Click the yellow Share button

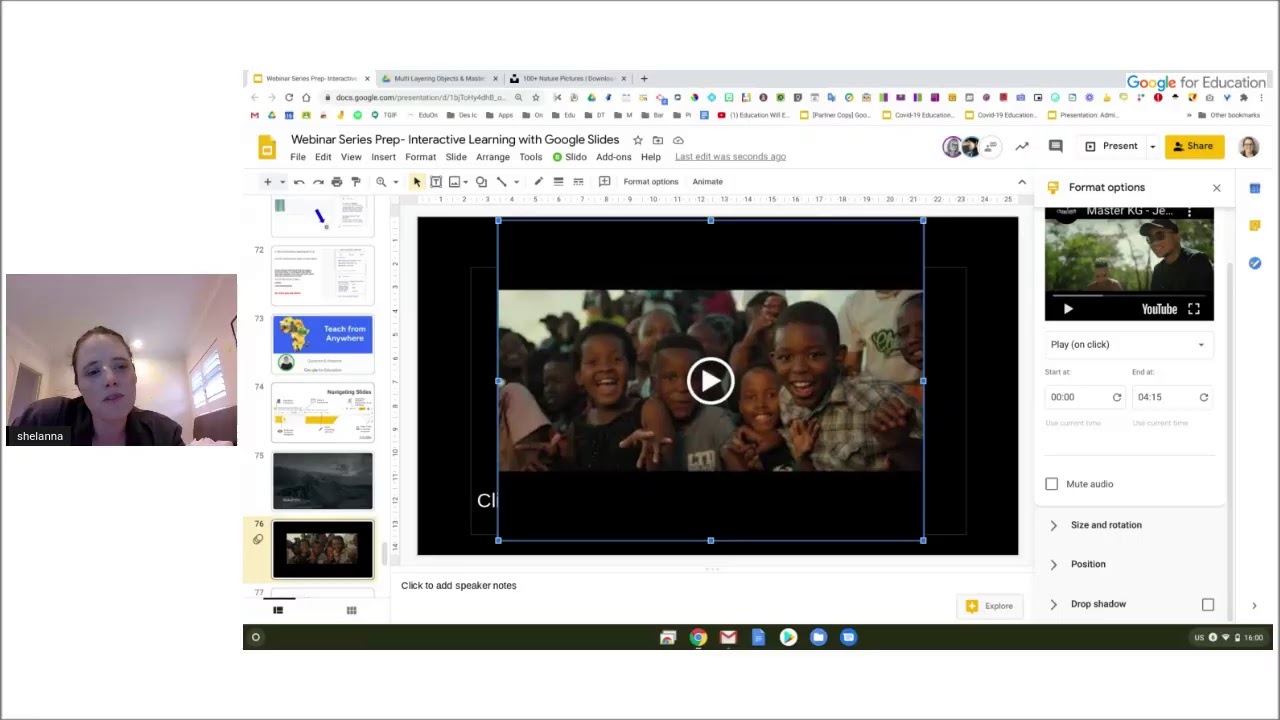pyautogui.click(x=1194, y=146)
